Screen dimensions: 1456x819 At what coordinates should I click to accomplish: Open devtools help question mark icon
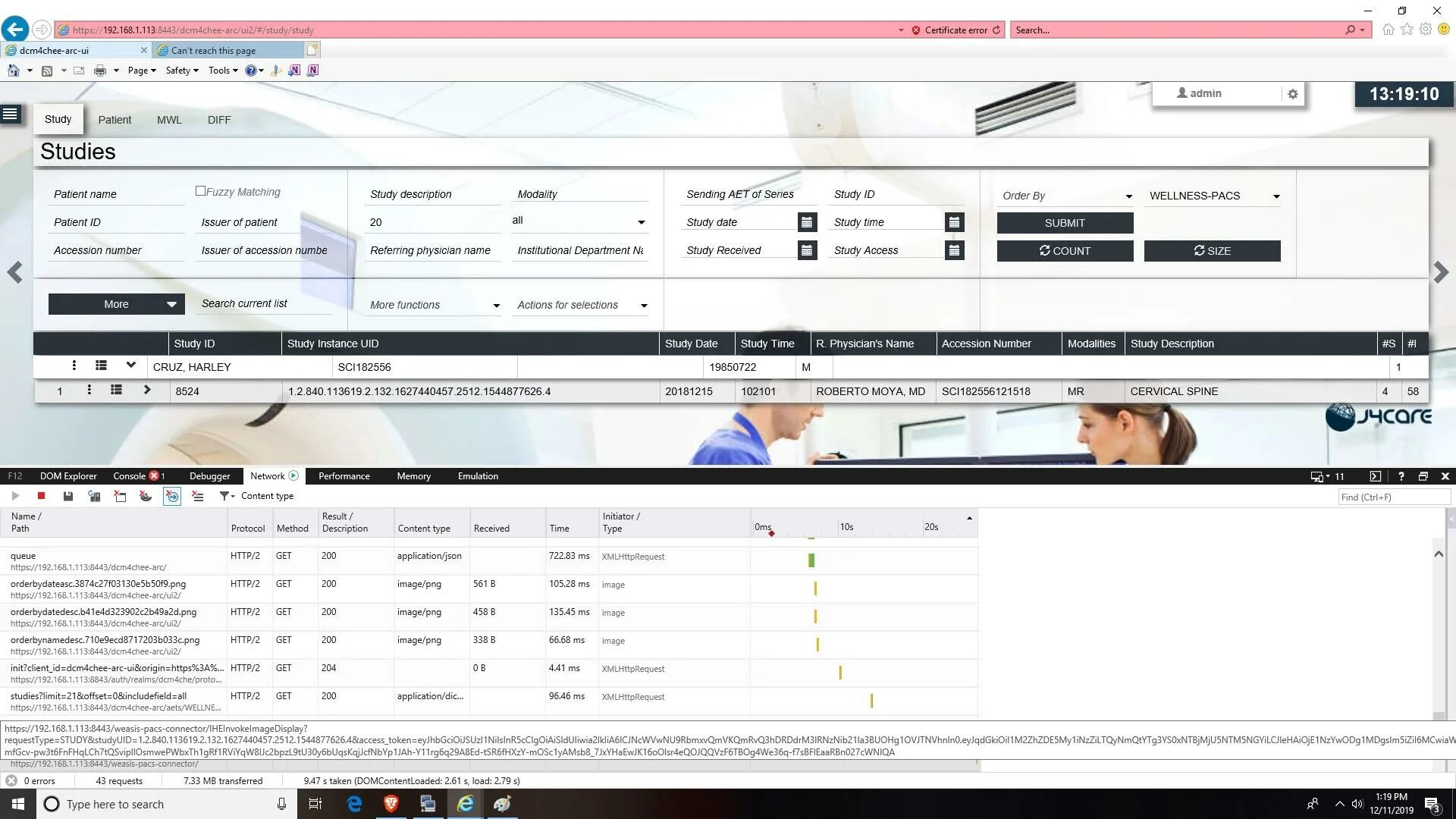tap(1401, 476)
